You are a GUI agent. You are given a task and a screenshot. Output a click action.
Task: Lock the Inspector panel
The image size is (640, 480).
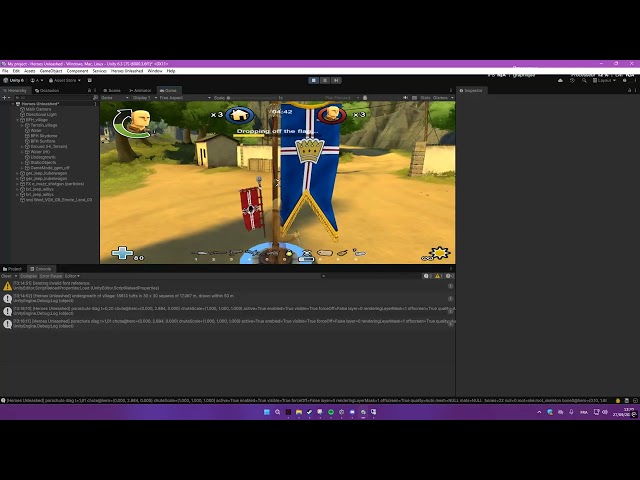(629, 91)
